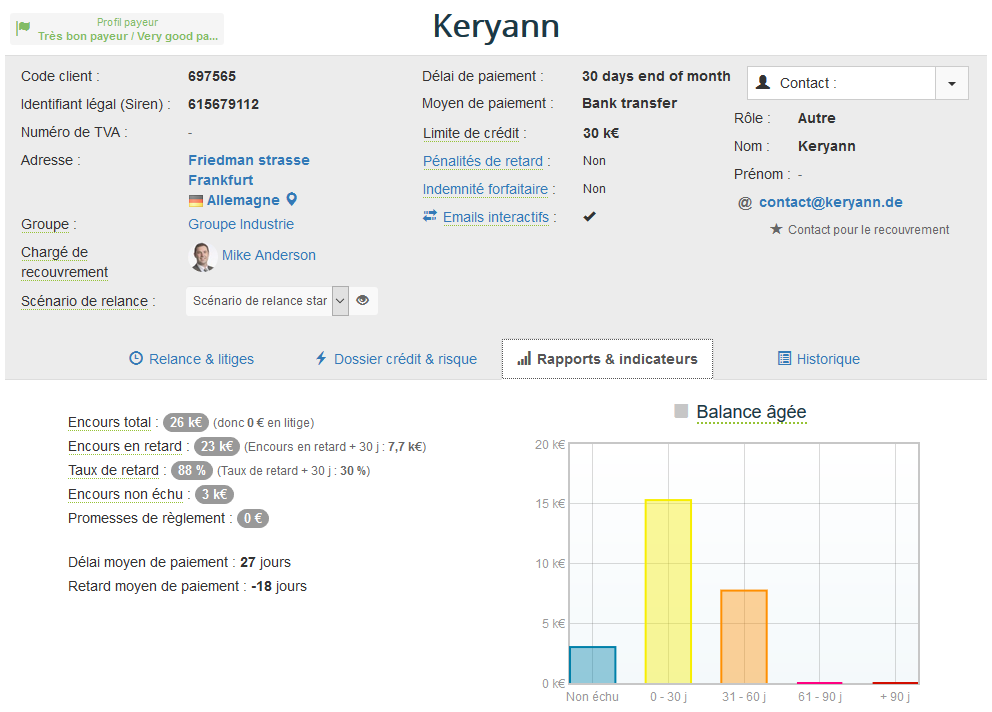The image size is (992, 712).
Task: Click the @ email icon
Action: (745, 203)
